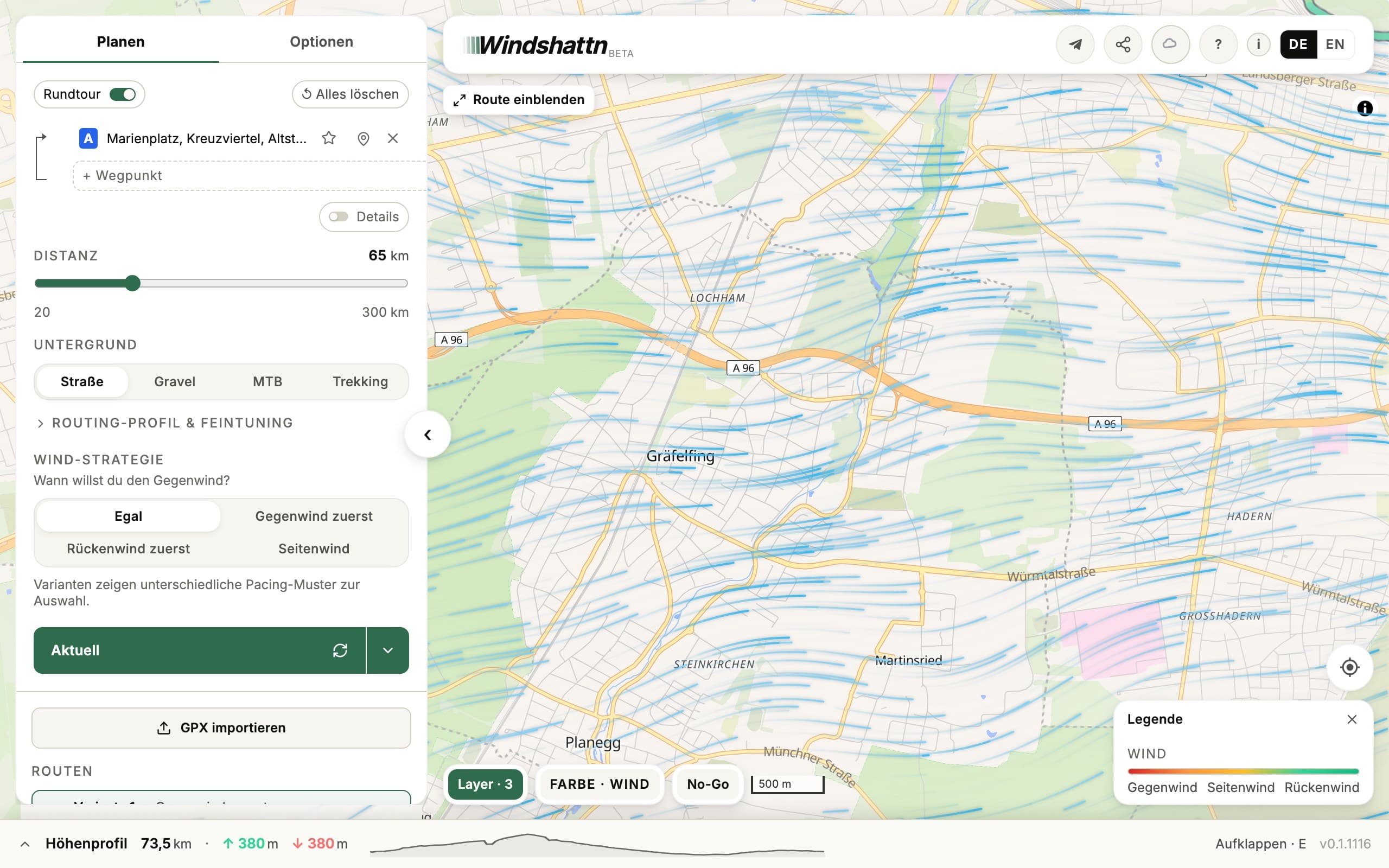Viewport: 1389px width, 868px height.
Task: Open the question mark help button
Action: [x=1218, y=44]
